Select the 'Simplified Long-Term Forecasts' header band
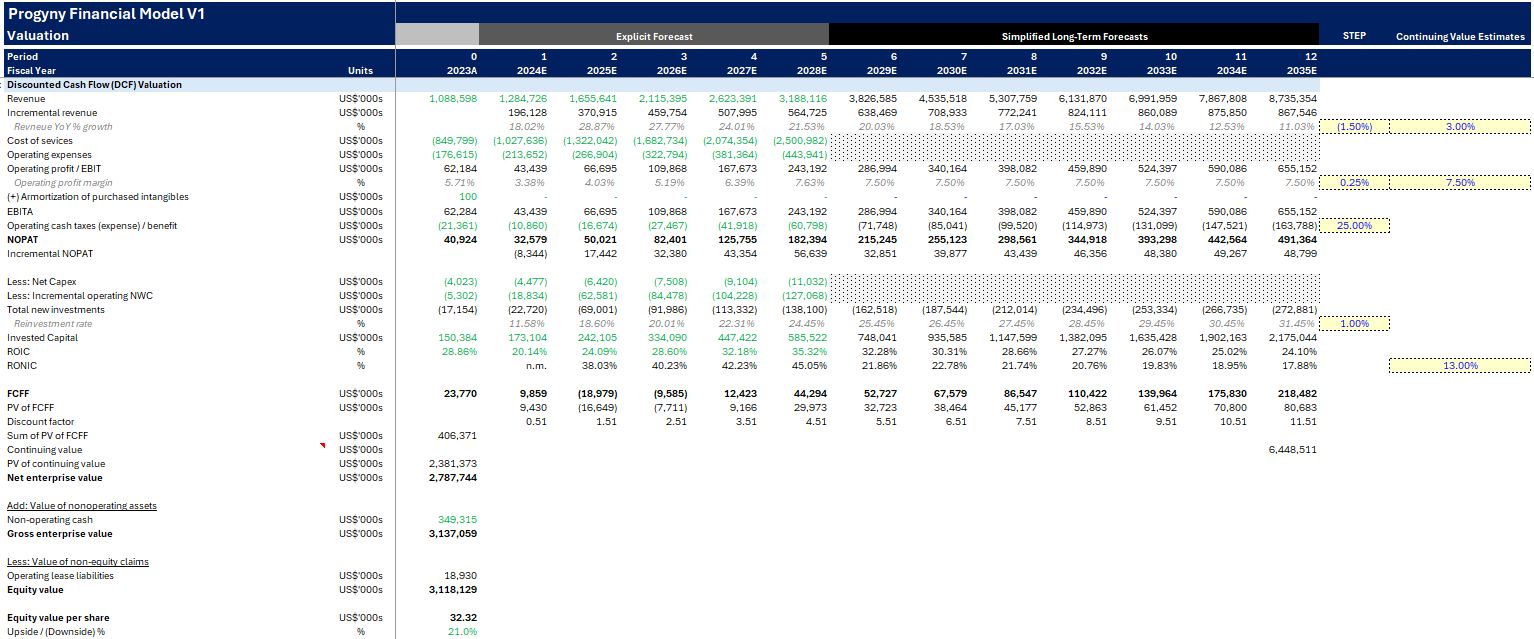 click(1074, 36)
